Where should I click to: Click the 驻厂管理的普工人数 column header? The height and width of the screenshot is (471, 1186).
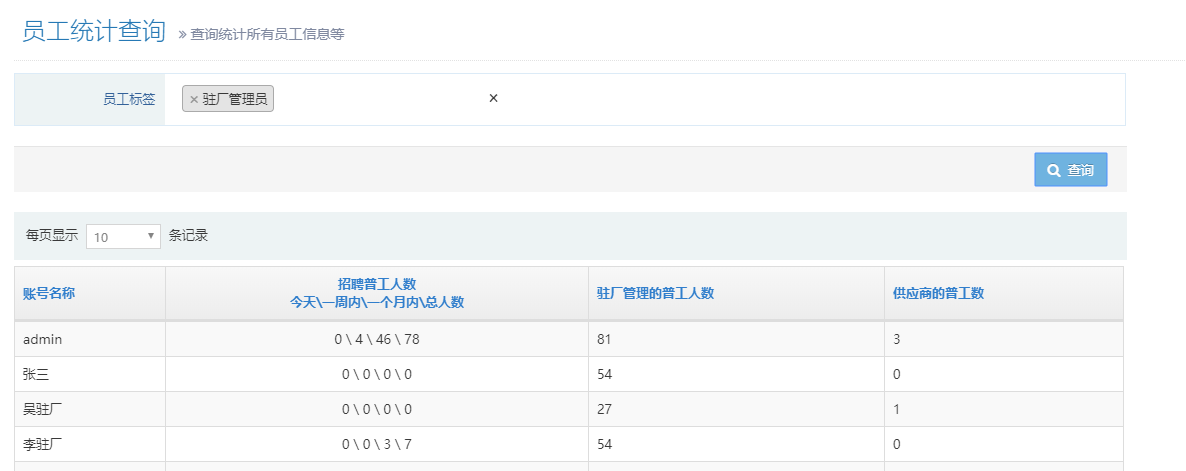[x=655, y=293]
